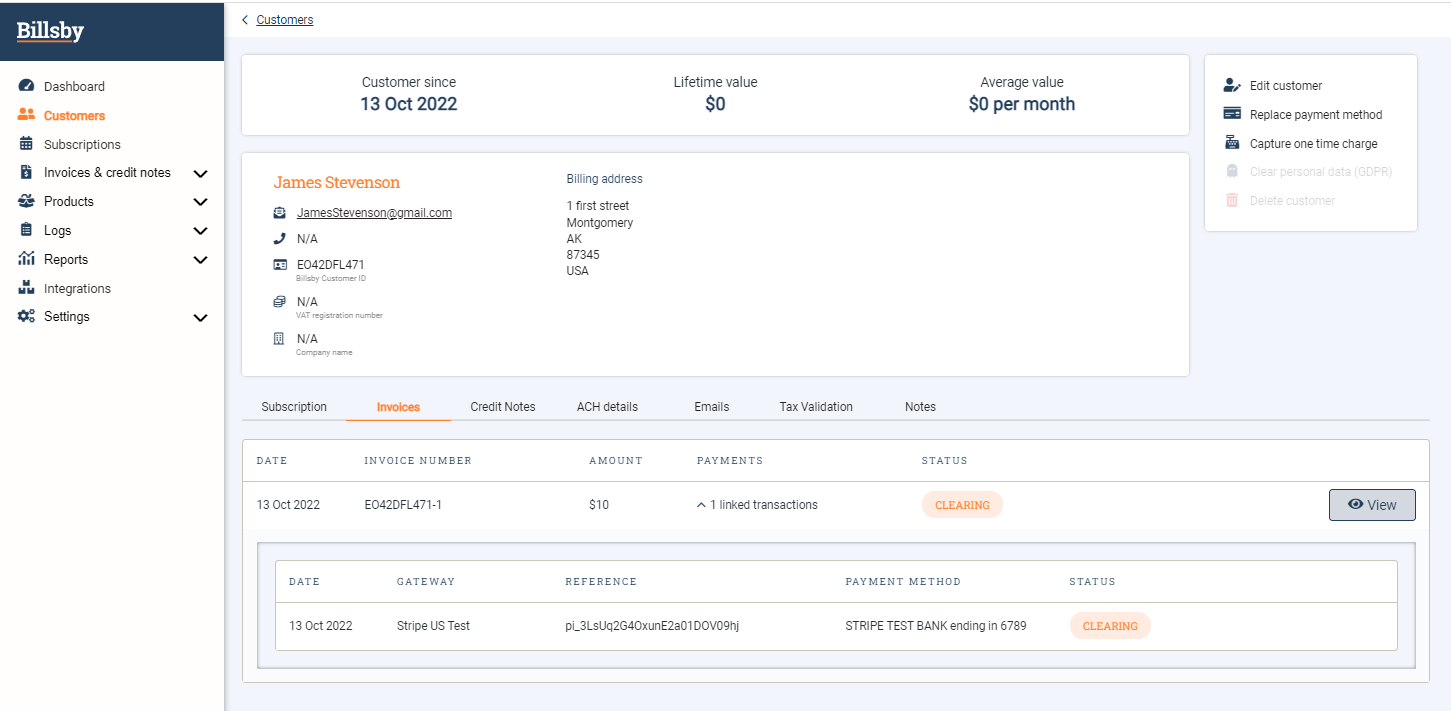1451x711 pixels.
Task: Click Replace payment method action
Action: tap(1316, 115)
